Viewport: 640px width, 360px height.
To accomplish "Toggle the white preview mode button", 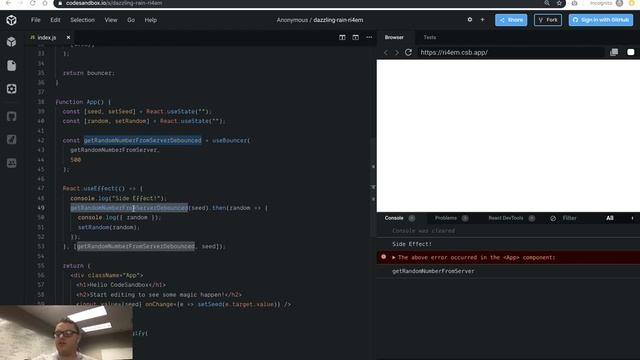I will [631, 52].
